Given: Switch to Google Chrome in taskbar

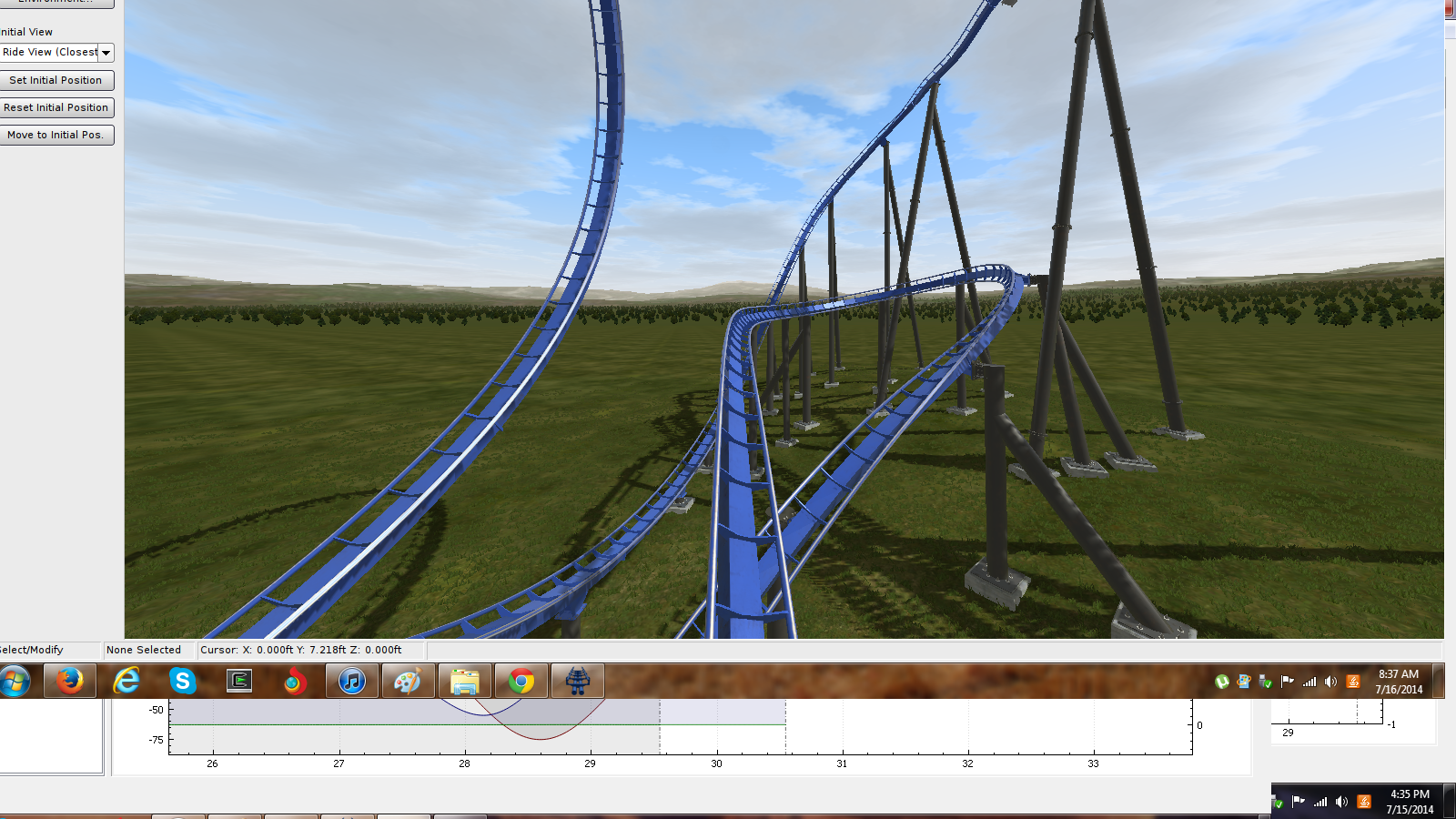Looking at the screenshot, I should pos(521,681).
